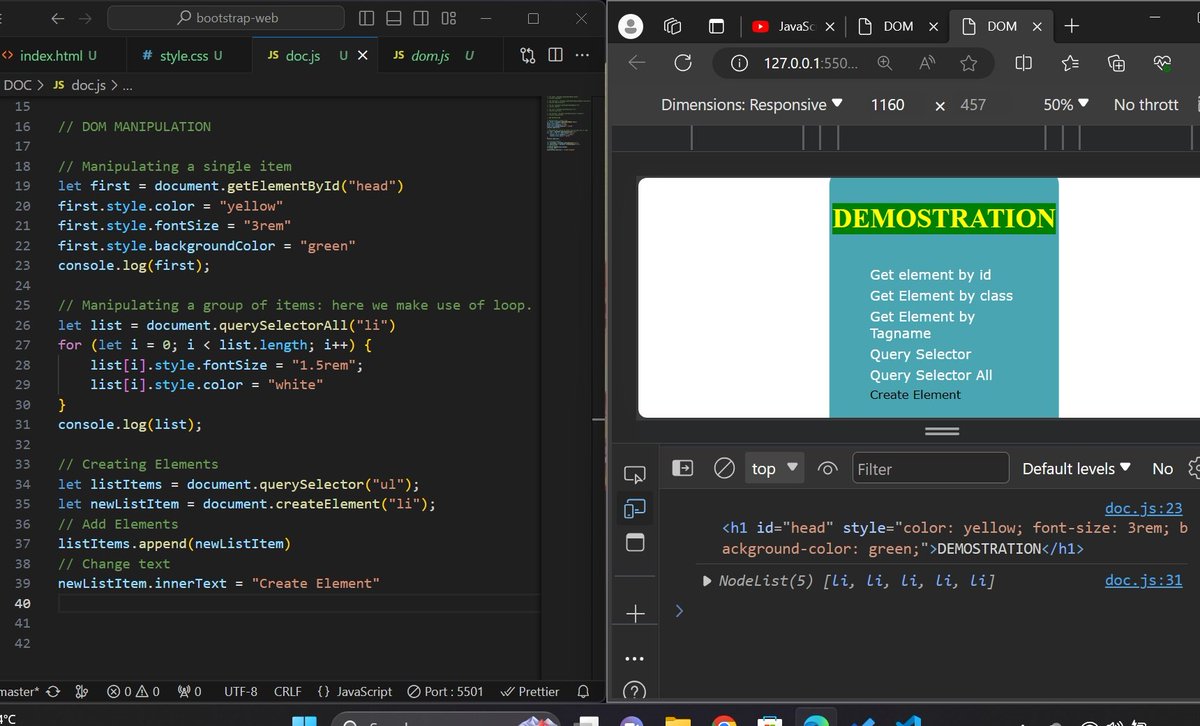Toggle VS Code primary sidebar layout icon
This screenshot has height=726, width=1200.
366,18
